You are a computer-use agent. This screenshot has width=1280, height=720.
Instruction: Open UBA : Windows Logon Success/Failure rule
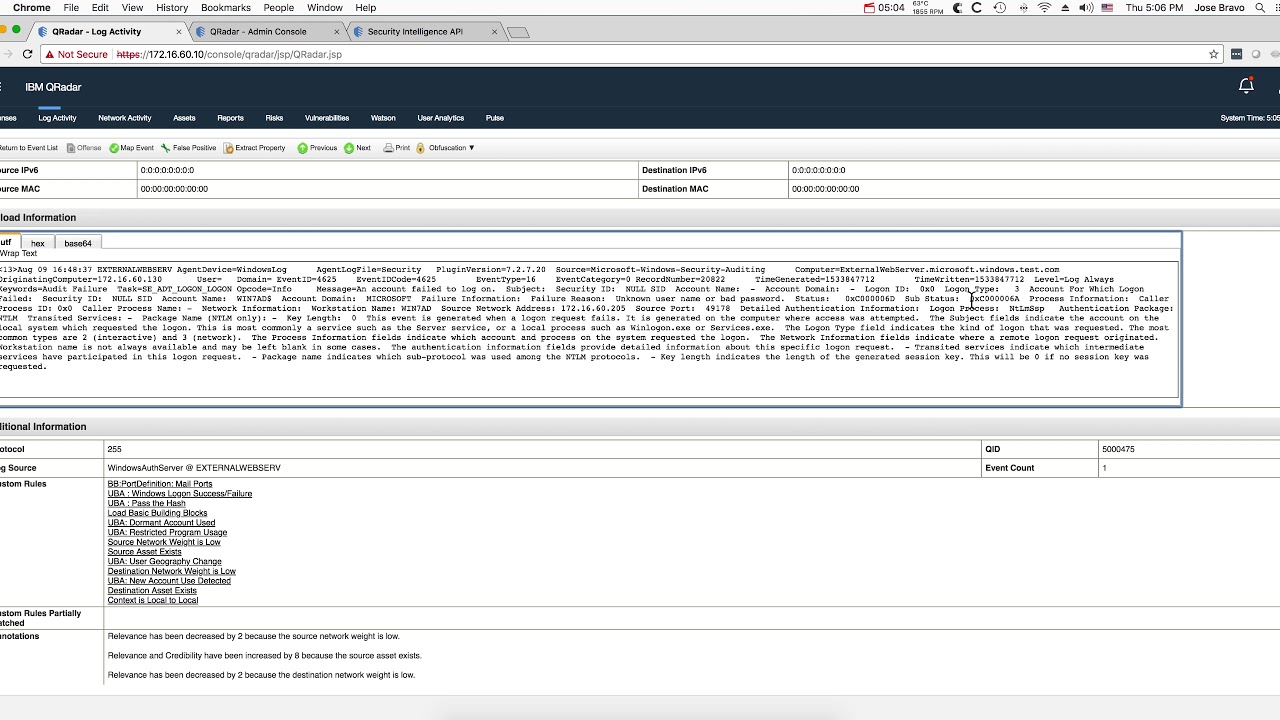tap(180, 494)
